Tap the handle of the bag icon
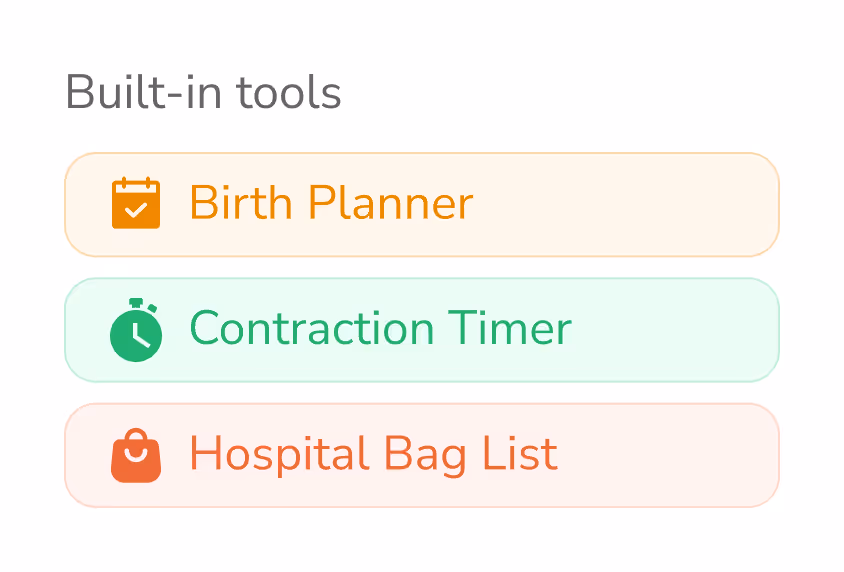This screenshot has height=572, width=844. click(x=136, y=435)
